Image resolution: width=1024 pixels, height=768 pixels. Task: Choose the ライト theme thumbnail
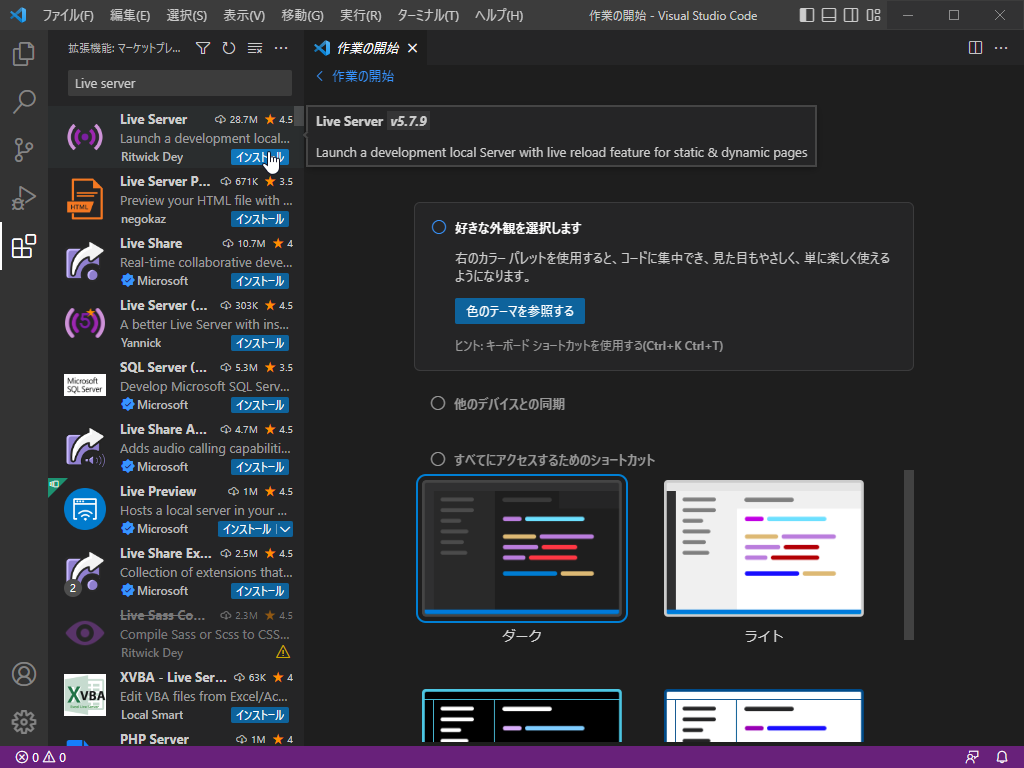coord(763,548)
